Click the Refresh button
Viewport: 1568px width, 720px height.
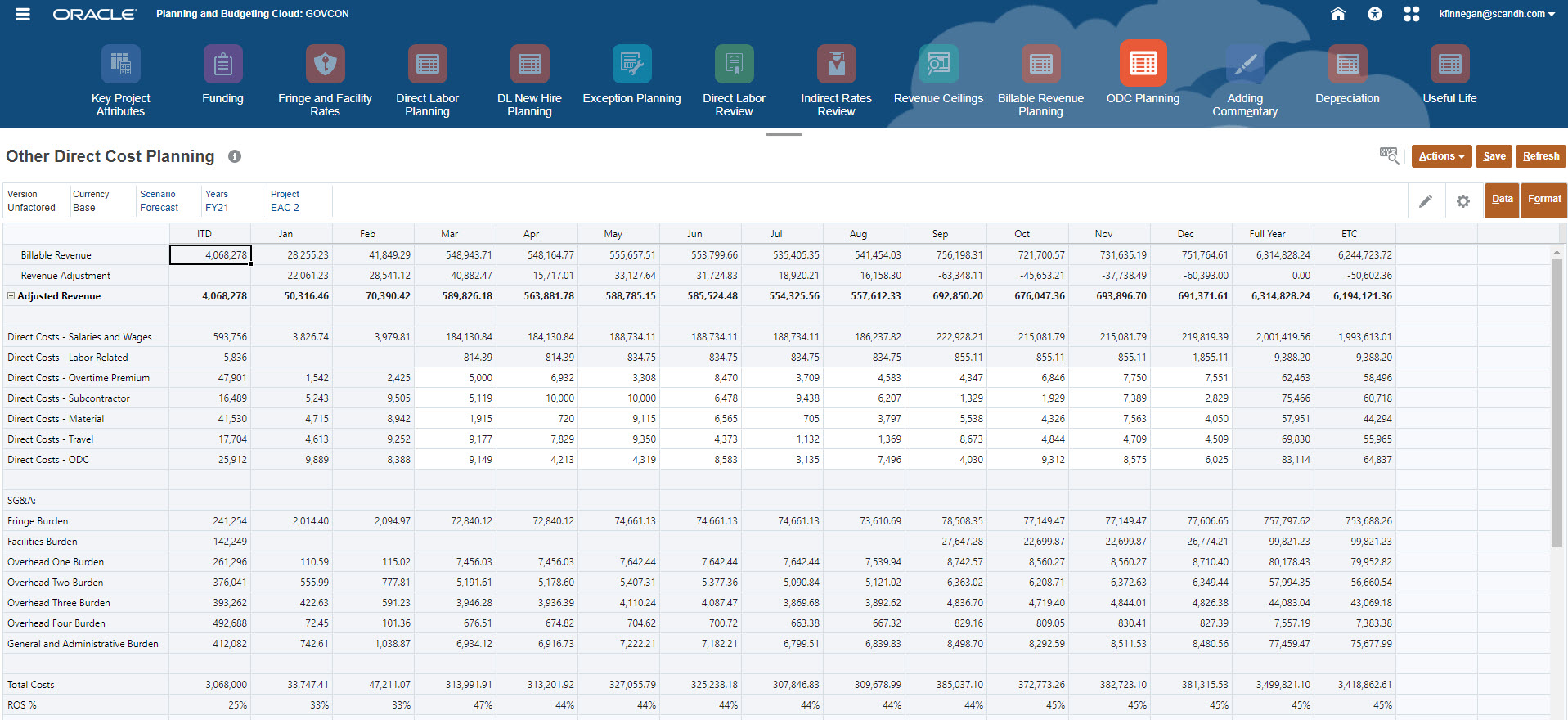click(1541, 156)
